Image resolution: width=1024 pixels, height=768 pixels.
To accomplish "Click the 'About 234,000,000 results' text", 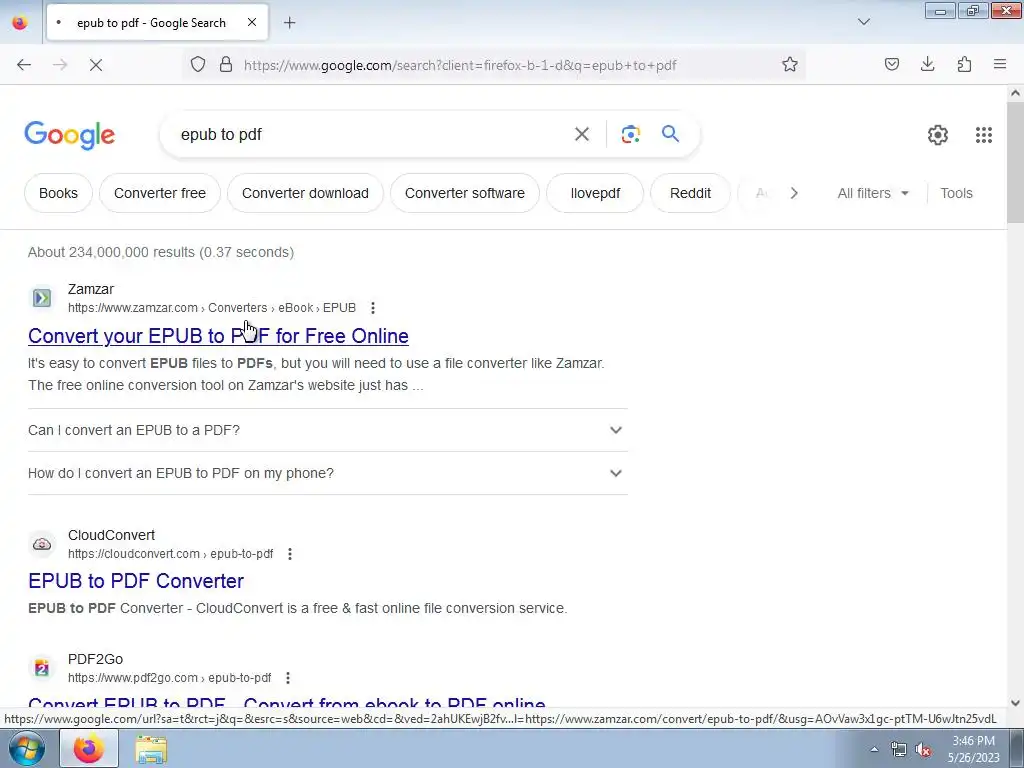I will (161, 252).
